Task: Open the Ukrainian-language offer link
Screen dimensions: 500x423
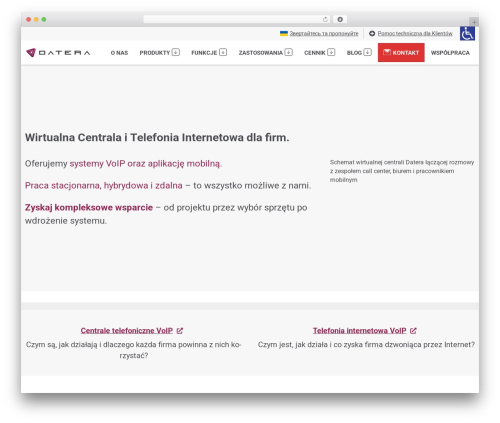Action: click(x=324, y=33)
